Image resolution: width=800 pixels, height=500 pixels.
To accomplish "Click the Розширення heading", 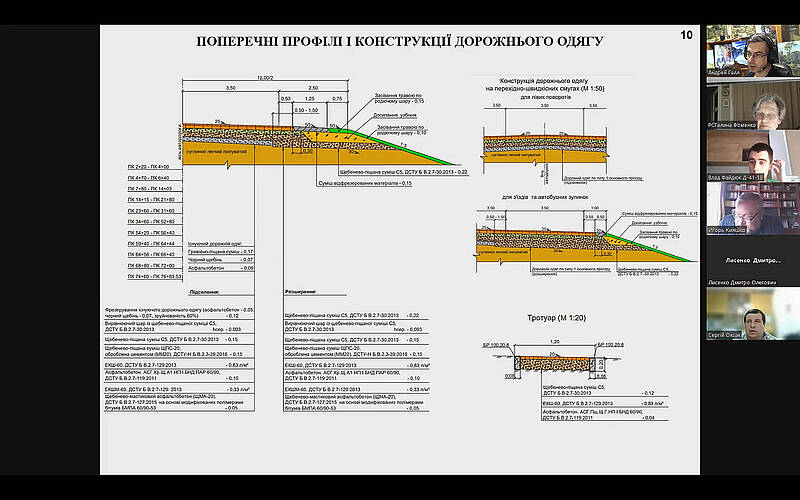I will point(301,292).
